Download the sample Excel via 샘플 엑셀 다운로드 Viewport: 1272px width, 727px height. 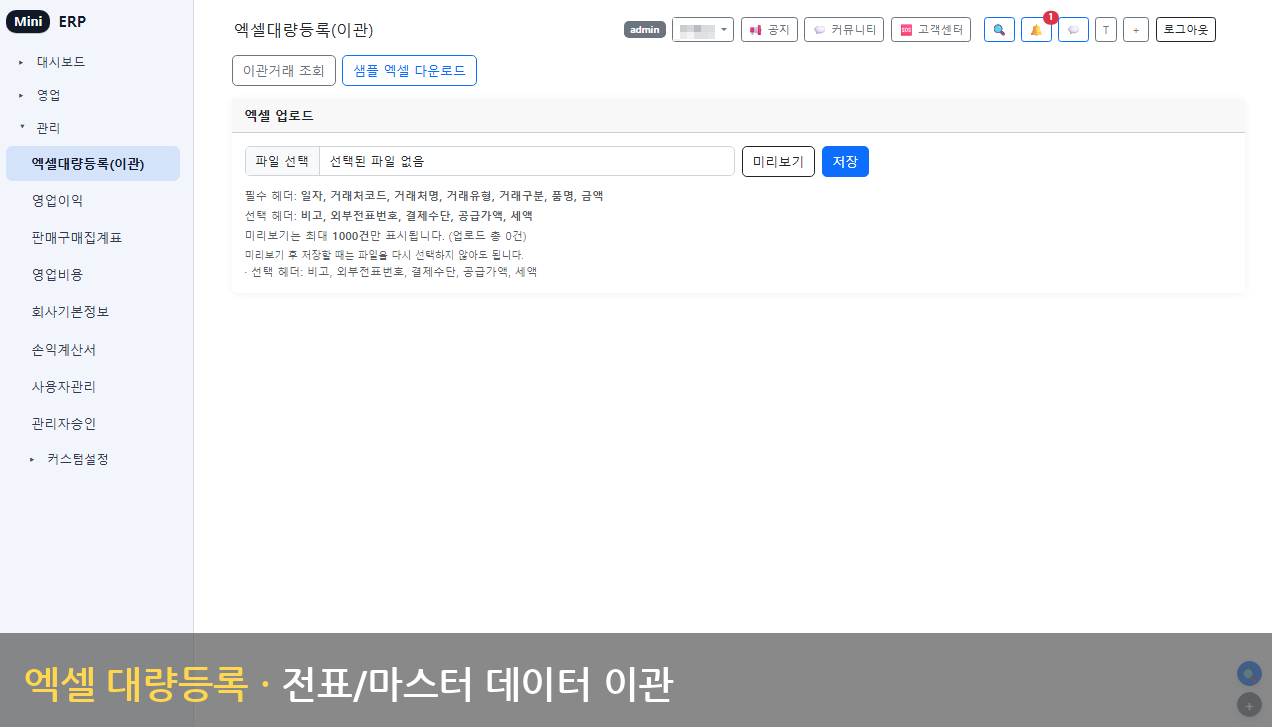coord(410,71)
